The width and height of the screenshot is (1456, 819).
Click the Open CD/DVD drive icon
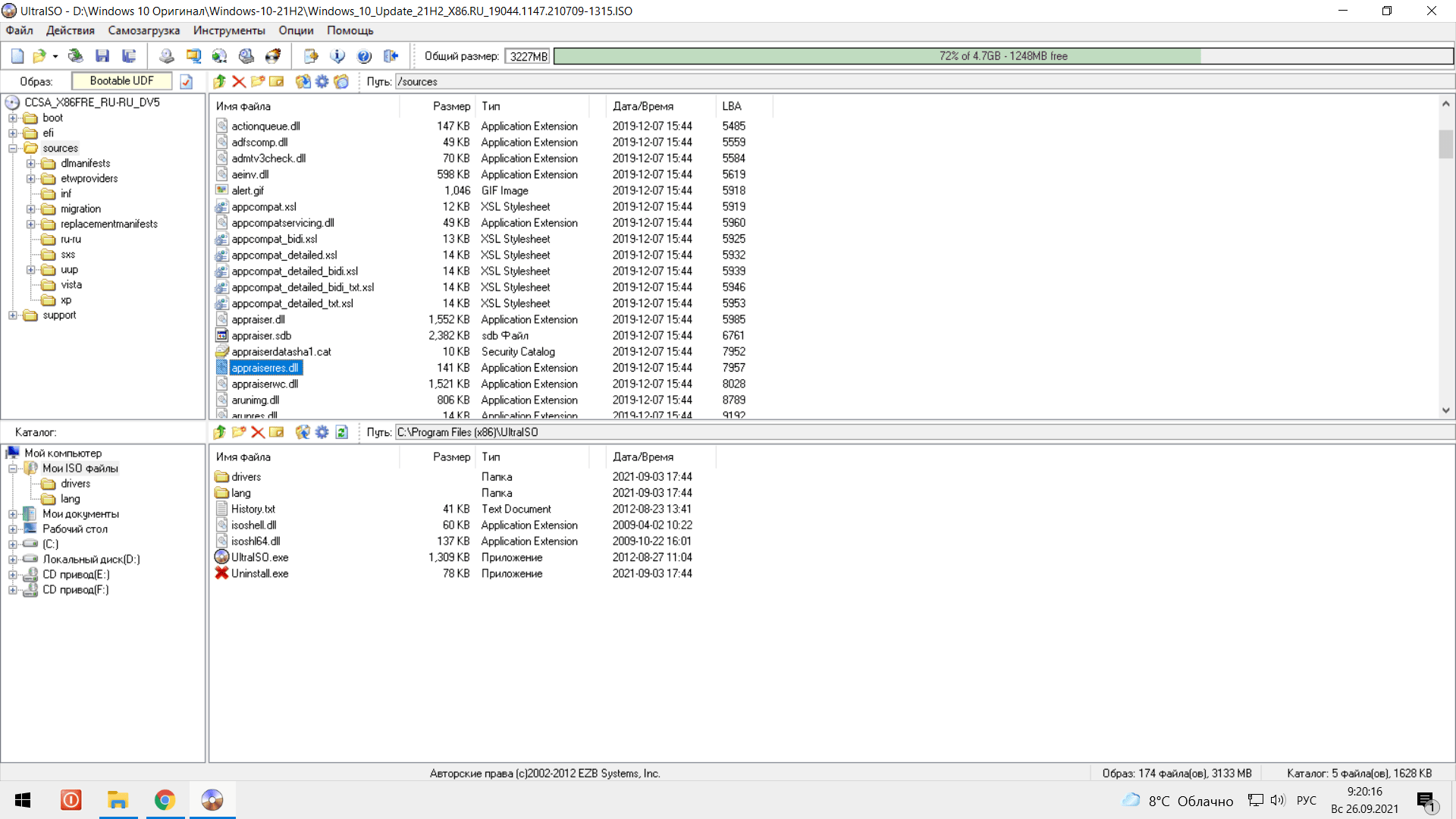(75, 56)
